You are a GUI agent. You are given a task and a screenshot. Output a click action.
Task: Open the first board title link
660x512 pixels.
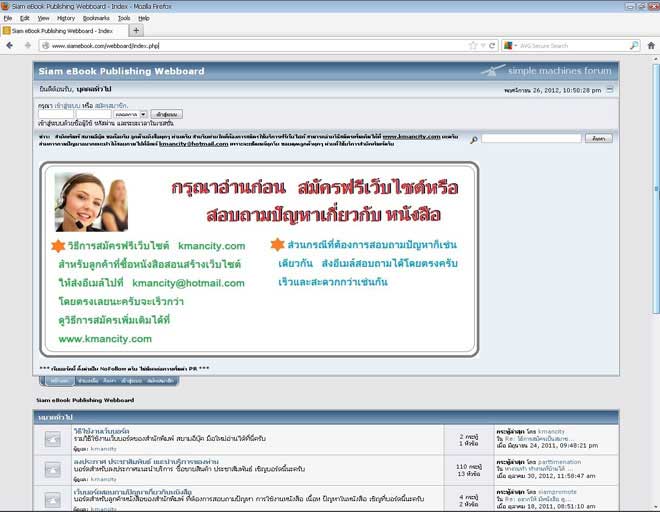101,431
